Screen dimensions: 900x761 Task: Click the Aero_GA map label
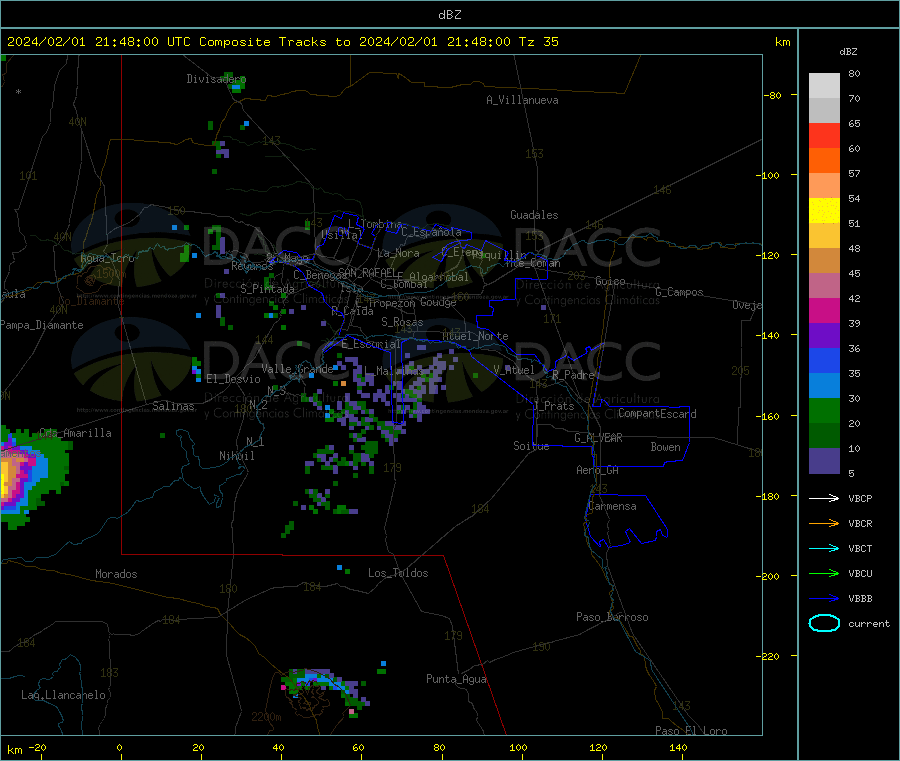597,470
